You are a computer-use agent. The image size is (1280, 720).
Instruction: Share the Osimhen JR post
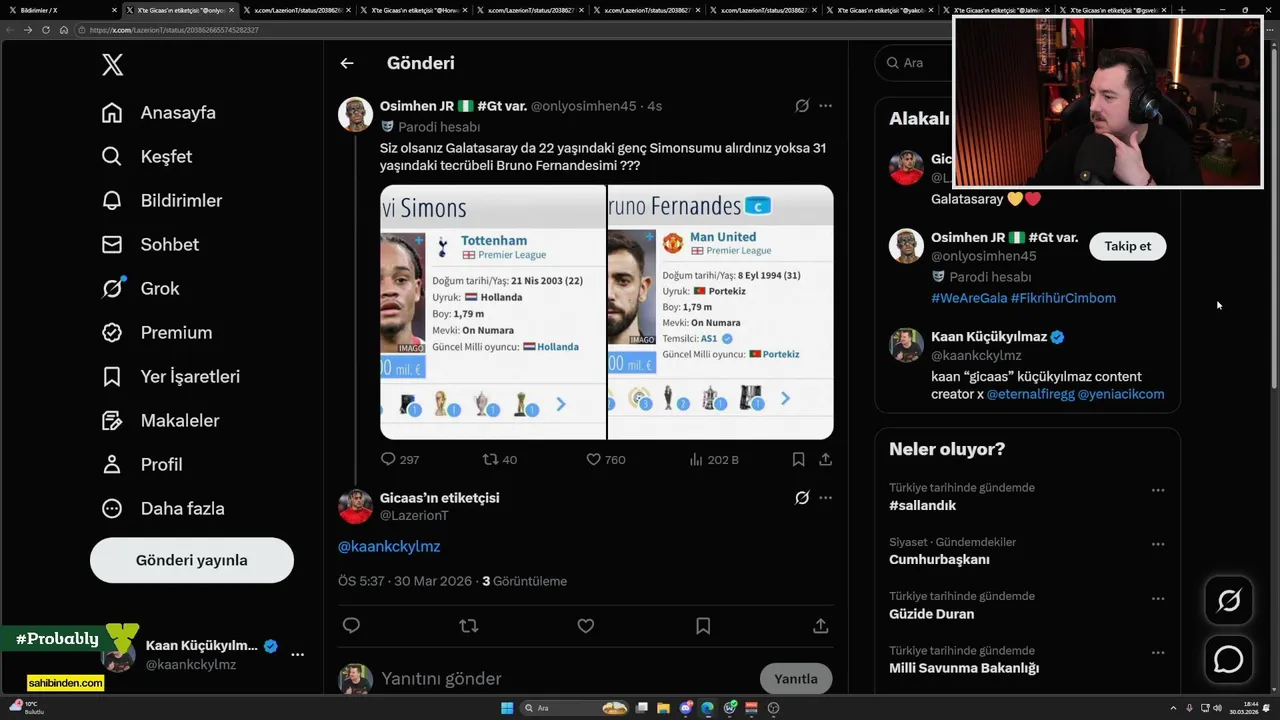click(x=825, y=460)
